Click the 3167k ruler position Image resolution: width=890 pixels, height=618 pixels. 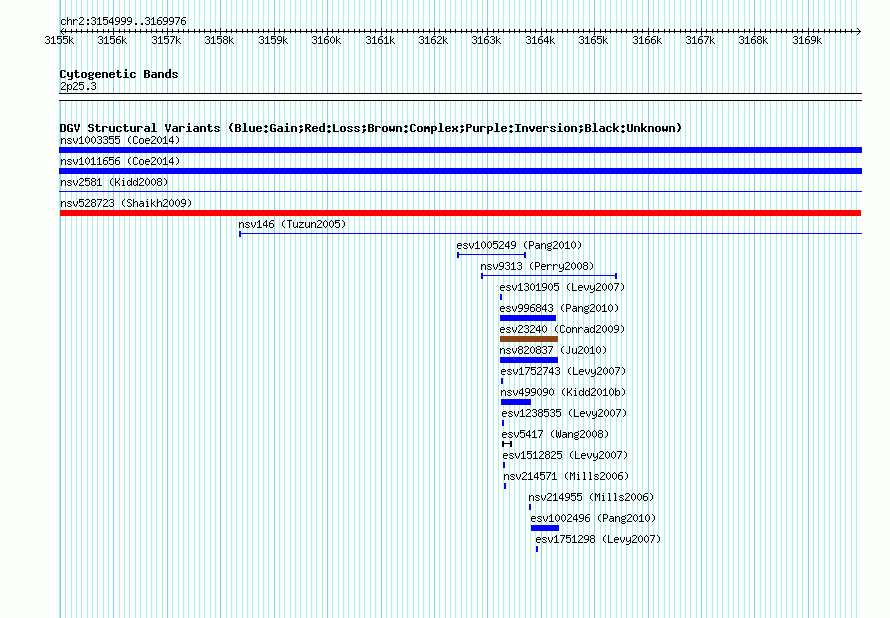[700, 40]
